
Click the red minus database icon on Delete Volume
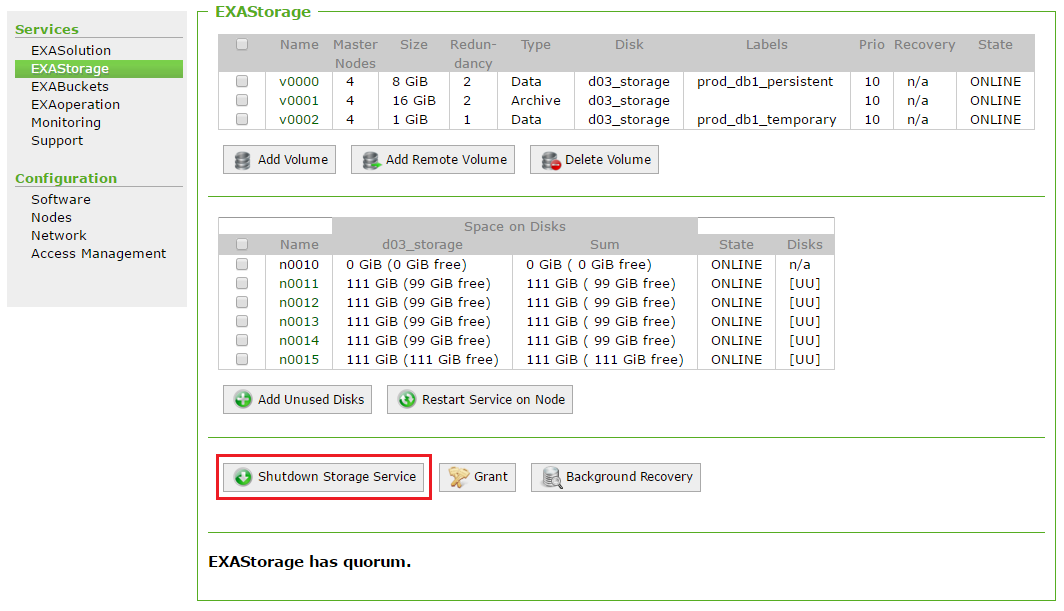pyautogui.click(x=551, y=160)
